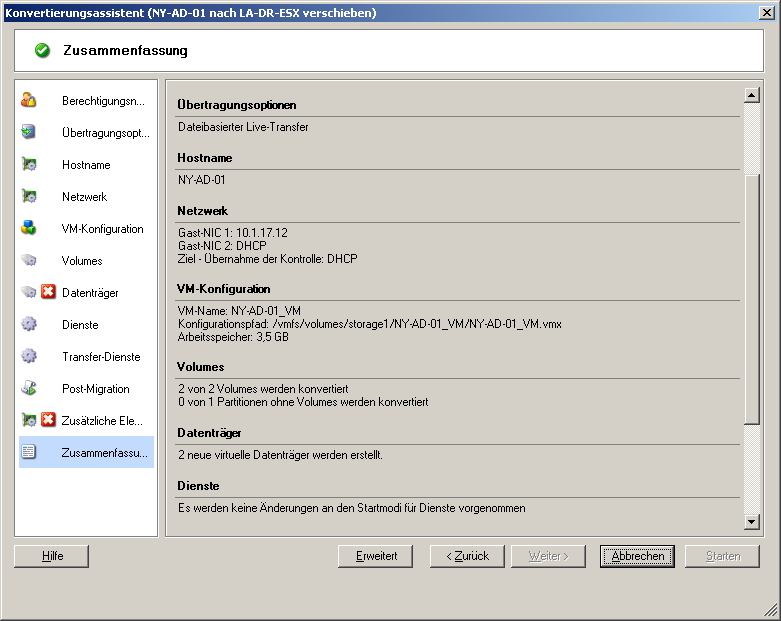Cancel with the Abbrechen button

click(x=638, y=556)
